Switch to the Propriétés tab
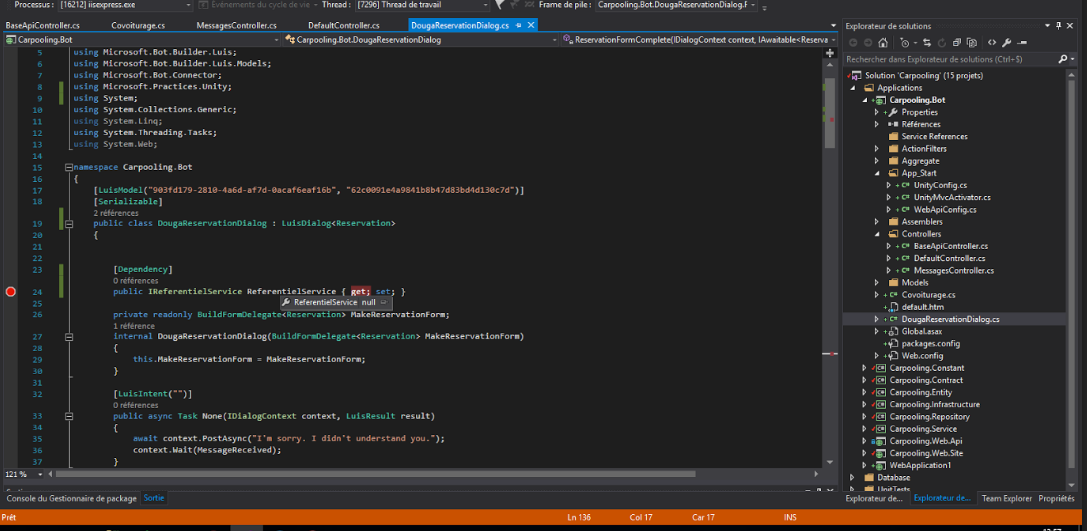 tap(1056, 498)
